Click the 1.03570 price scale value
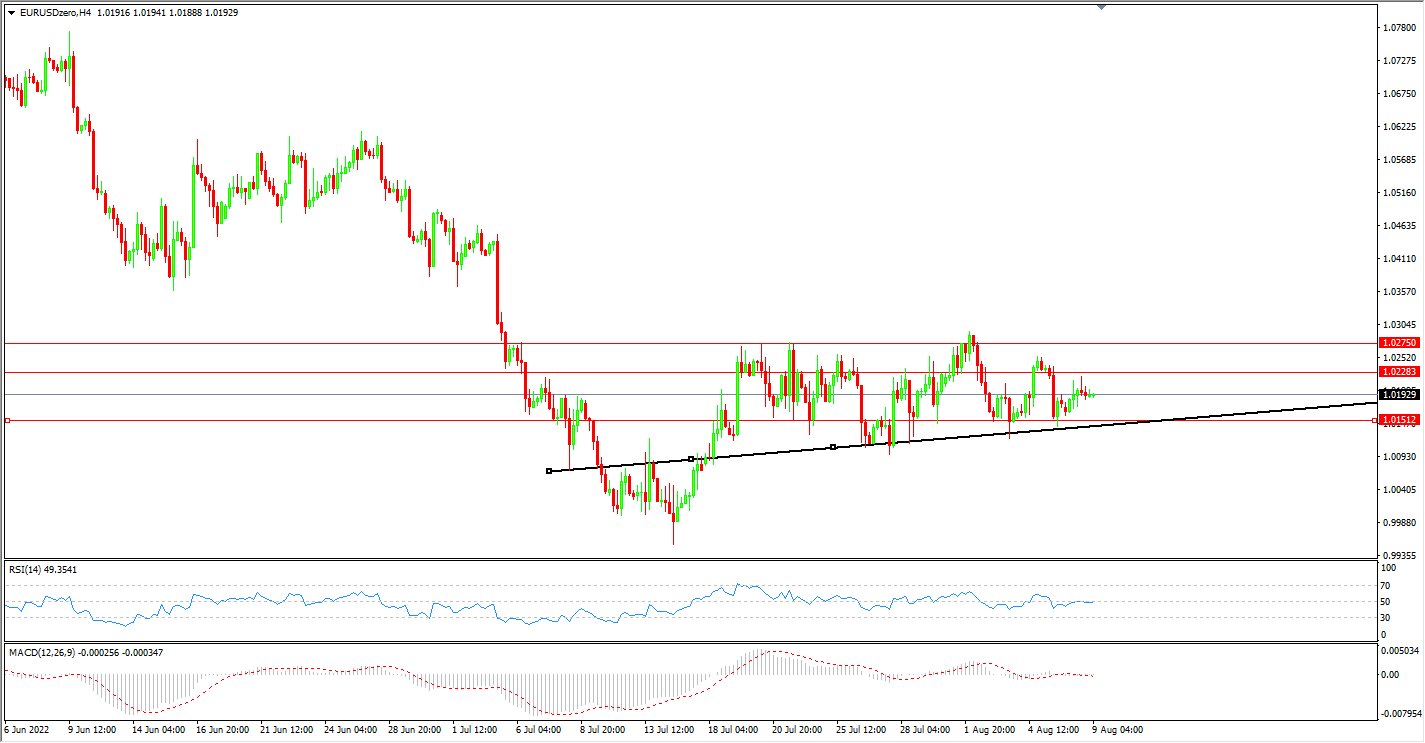 (1399, 292)
